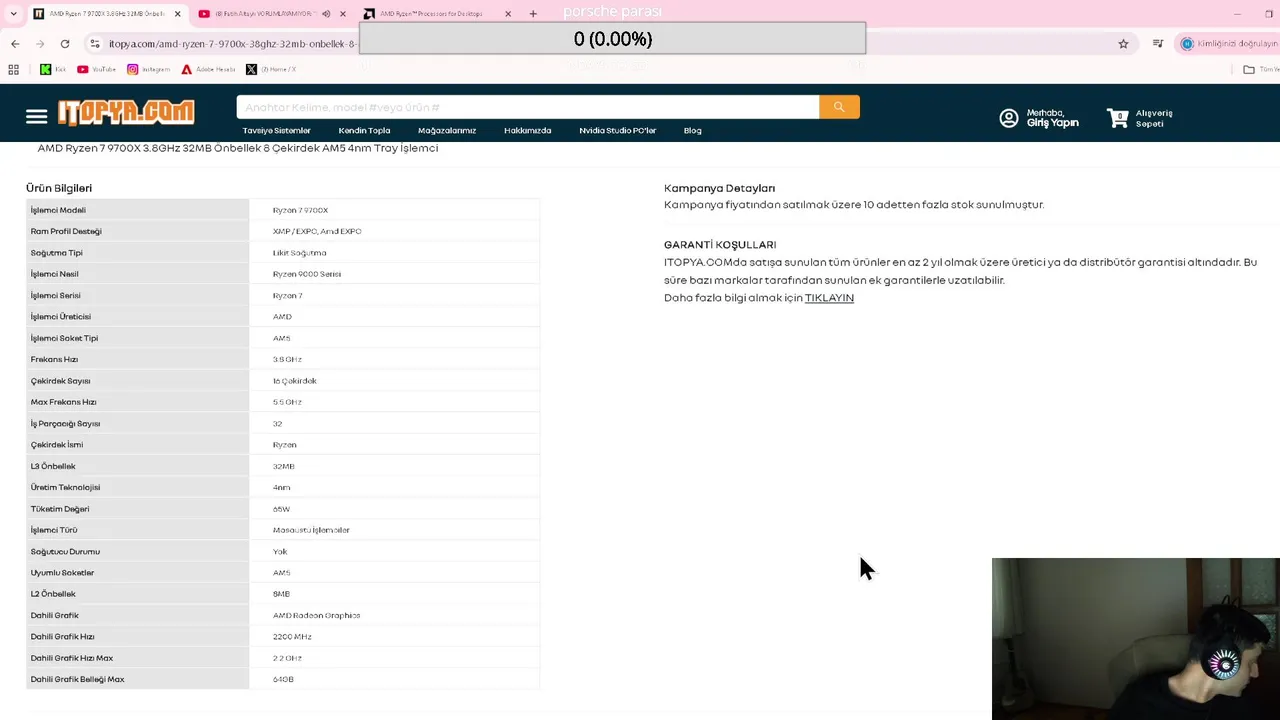The width and height of the screenshot is (1280, 720).
Task: Click the Soğutucu Durumu value Yok
Action: [279, 552]
